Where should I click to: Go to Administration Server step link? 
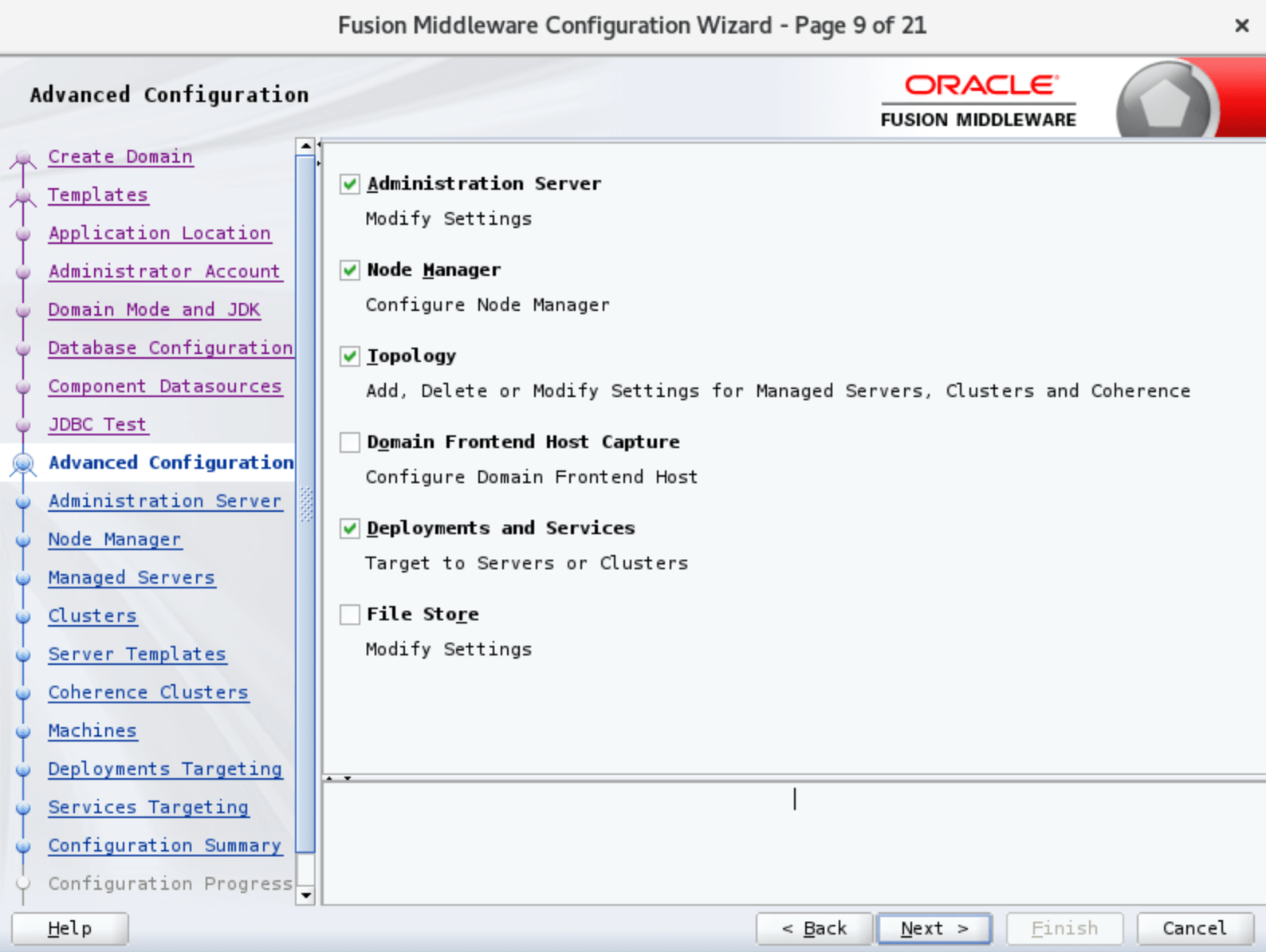165,501
